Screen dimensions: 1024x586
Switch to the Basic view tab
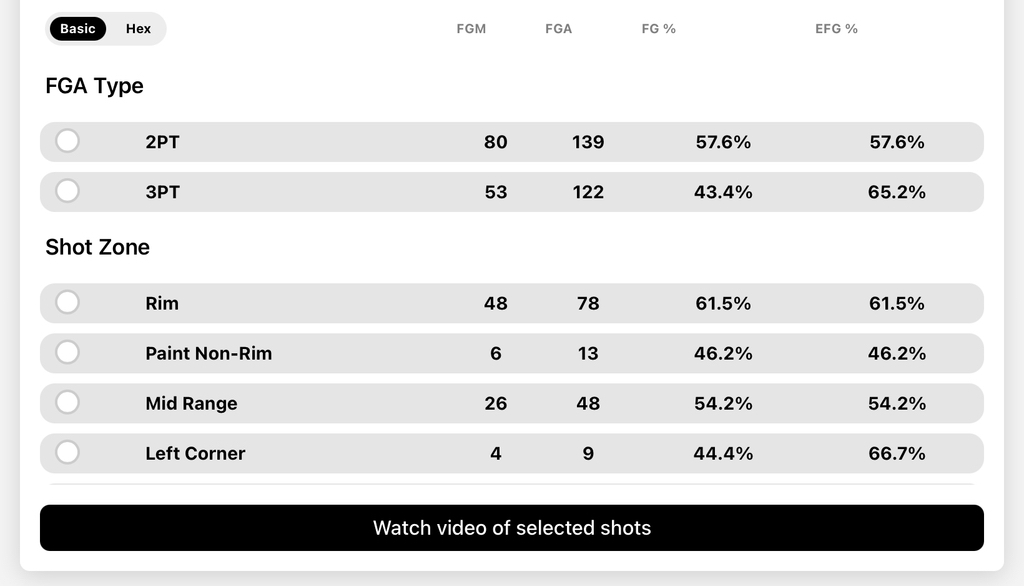click(x=78, y=29)
